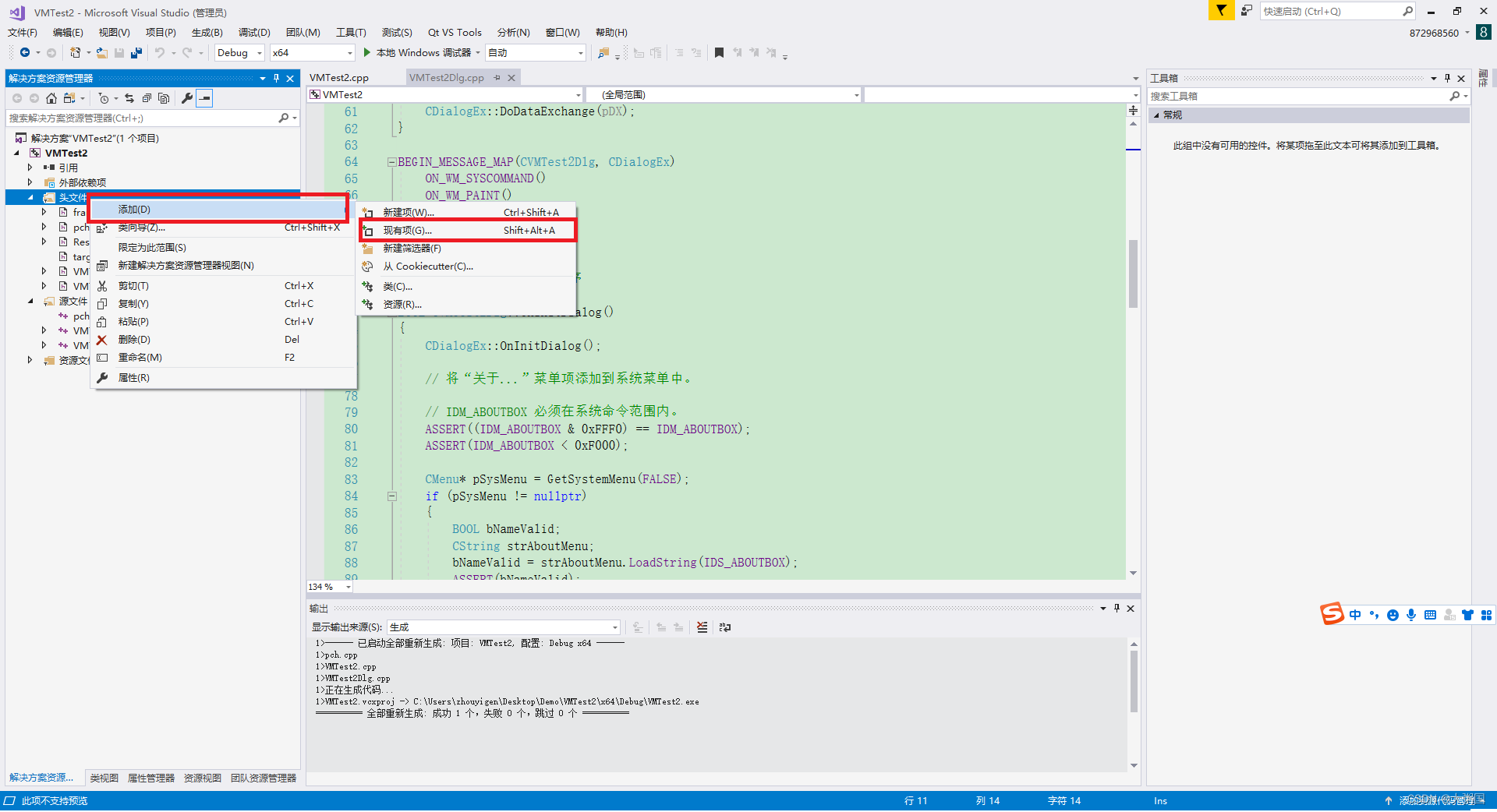Viewport: 1497px width, 812px height.
Task: Switch to the 团队资源管理器 bottom tab
Action: (264, 778)
